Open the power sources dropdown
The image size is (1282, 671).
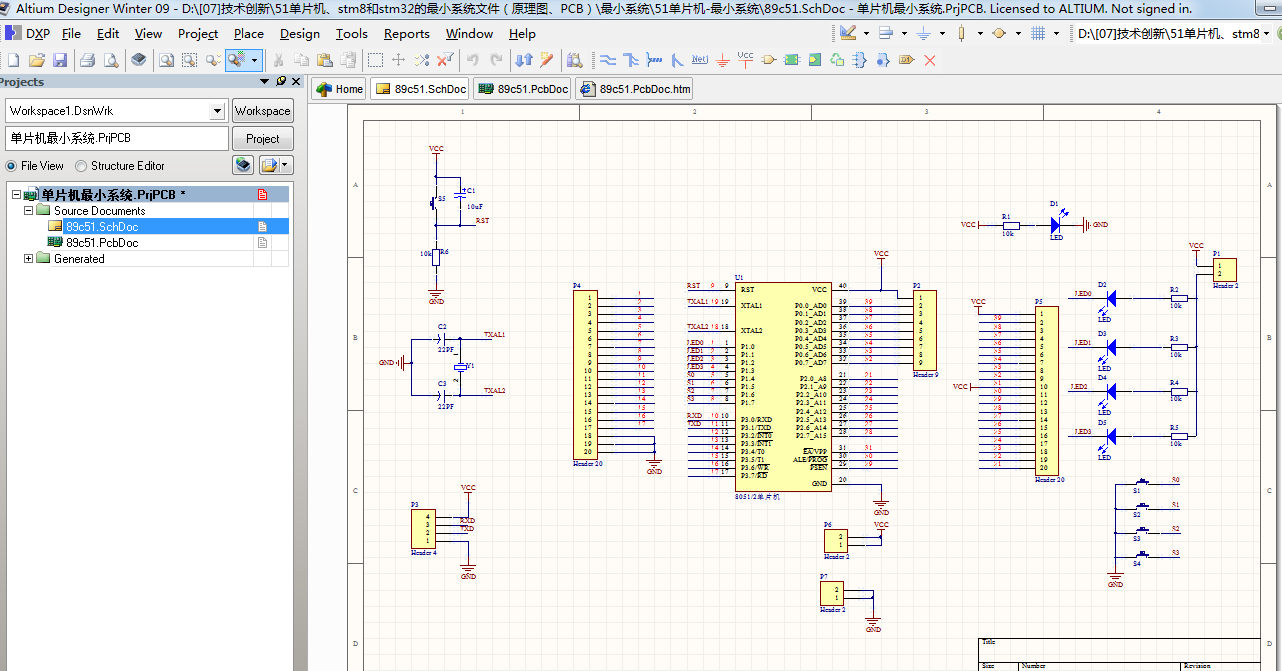pyautogui.click(x=942, y=33)
